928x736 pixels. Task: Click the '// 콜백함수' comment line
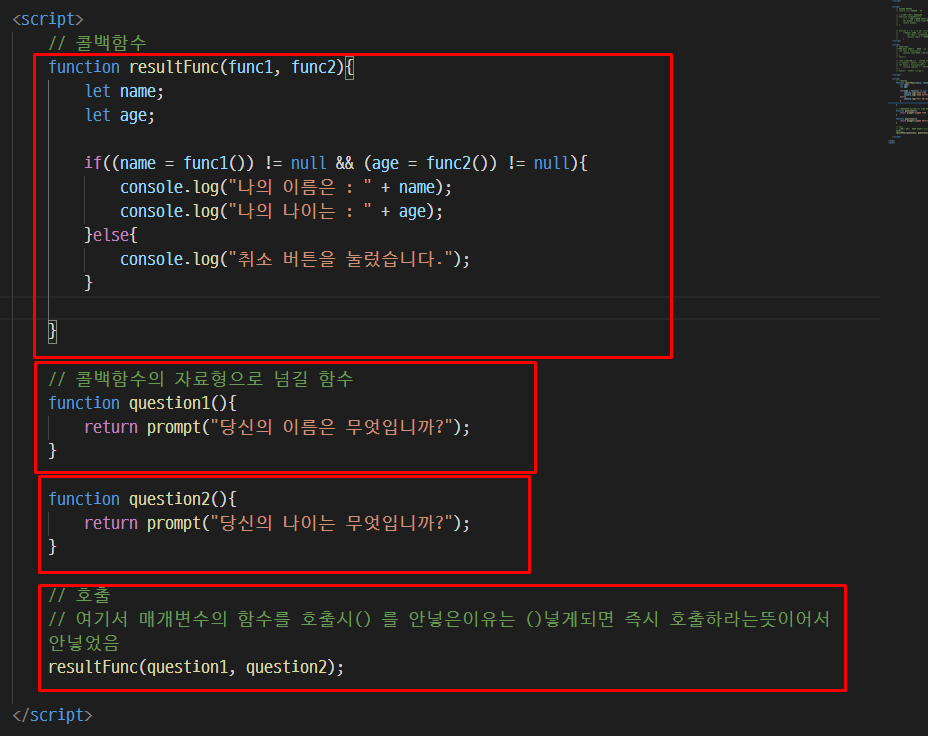97,43
